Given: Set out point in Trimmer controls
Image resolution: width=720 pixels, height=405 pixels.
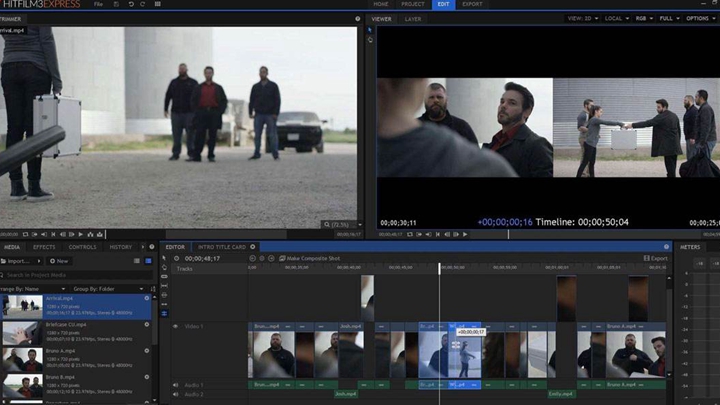Looking at the screenshot, I should 44,234.
